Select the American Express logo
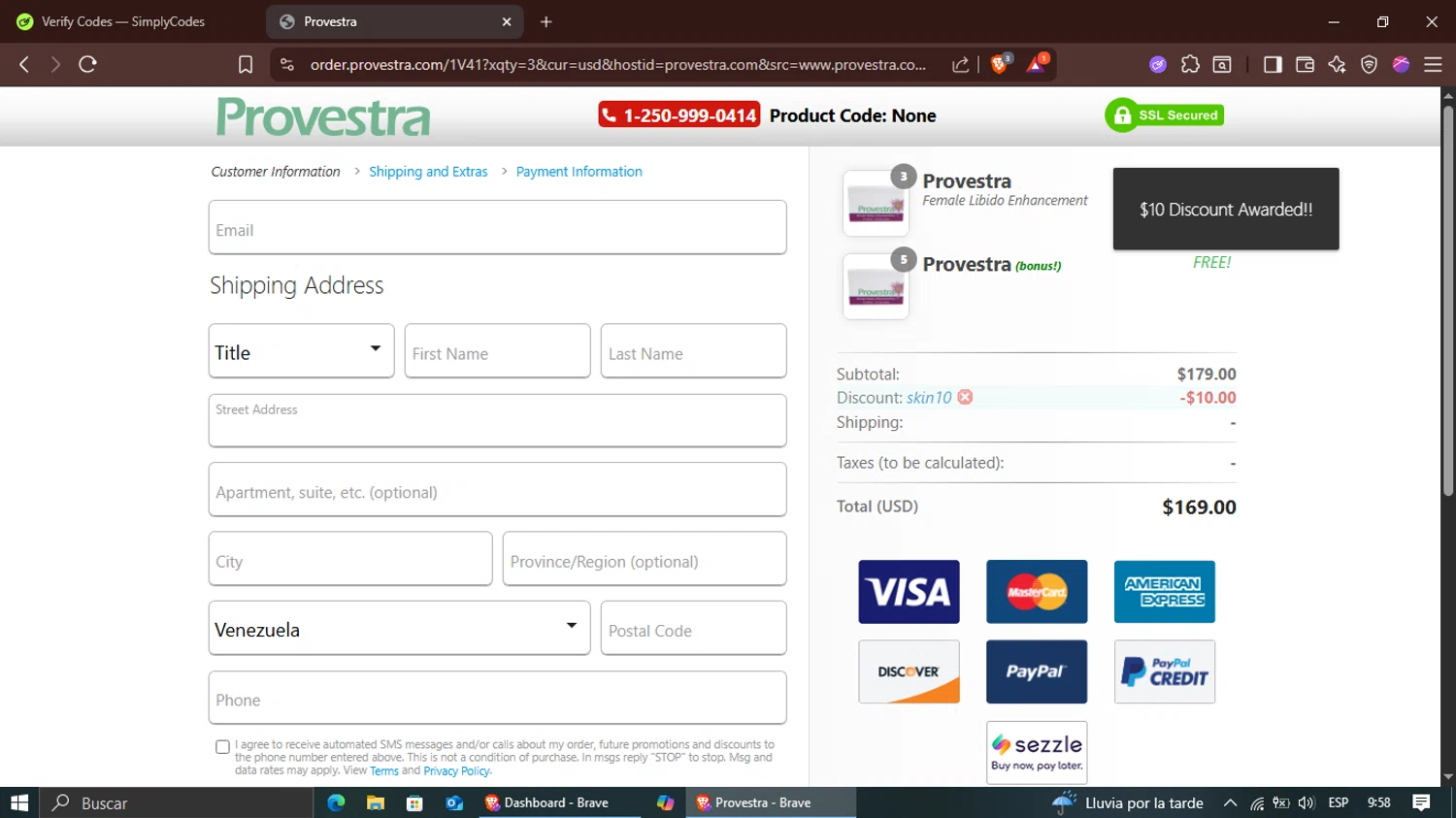1456x818 pixels. (x=1165, y=592)
